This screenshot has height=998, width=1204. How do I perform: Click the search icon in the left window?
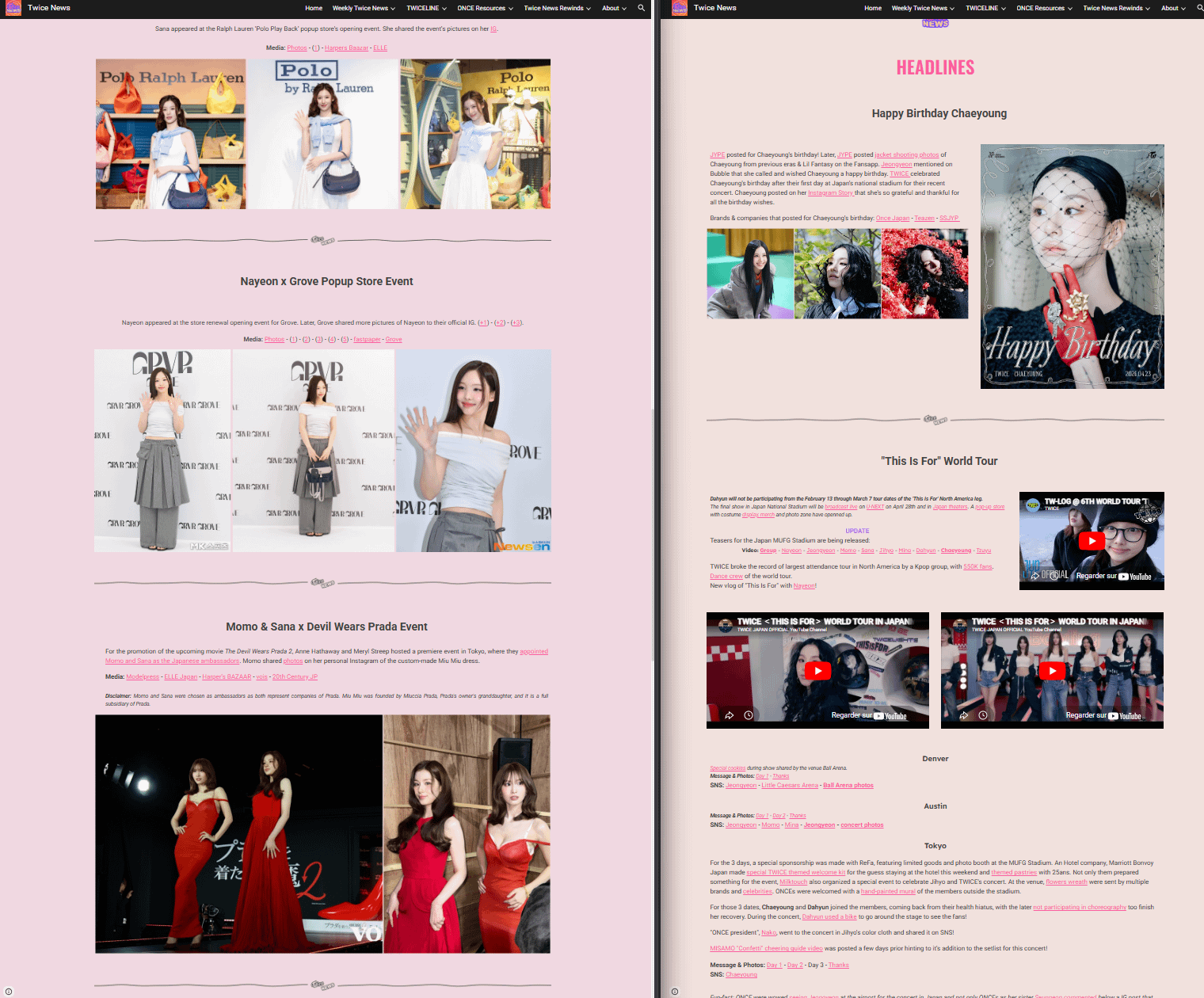click(x=641, y=8)
